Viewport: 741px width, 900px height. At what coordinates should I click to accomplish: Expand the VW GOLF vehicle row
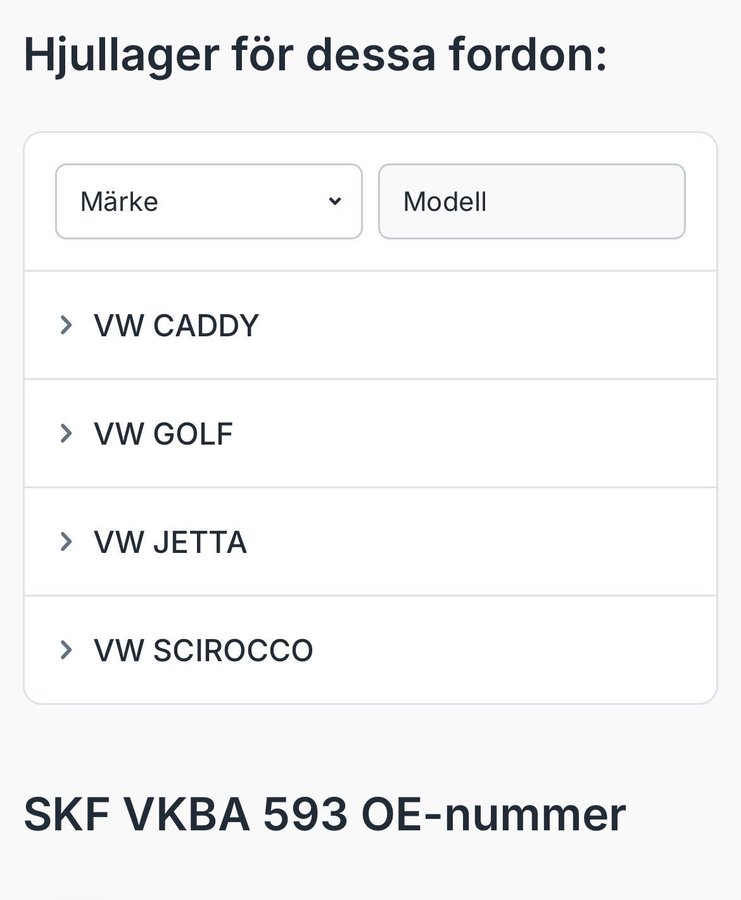370,433
